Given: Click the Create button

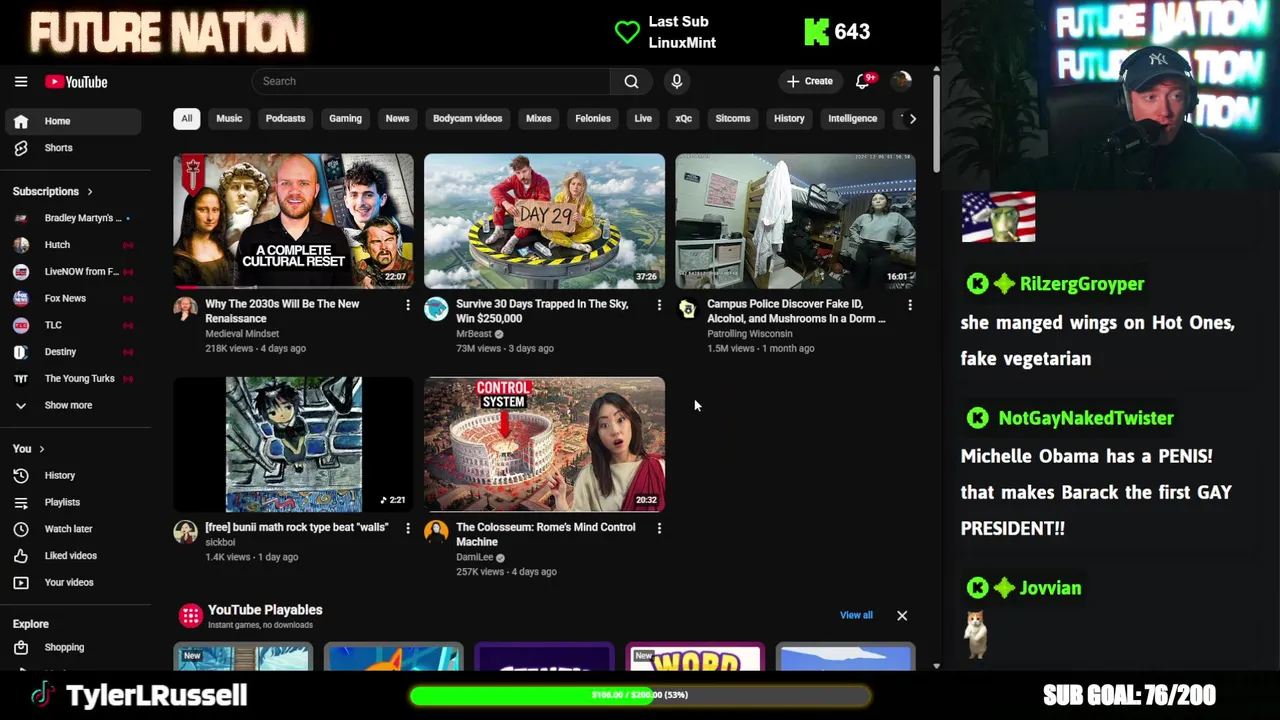Looking at the screenshot, I should 810,81.
